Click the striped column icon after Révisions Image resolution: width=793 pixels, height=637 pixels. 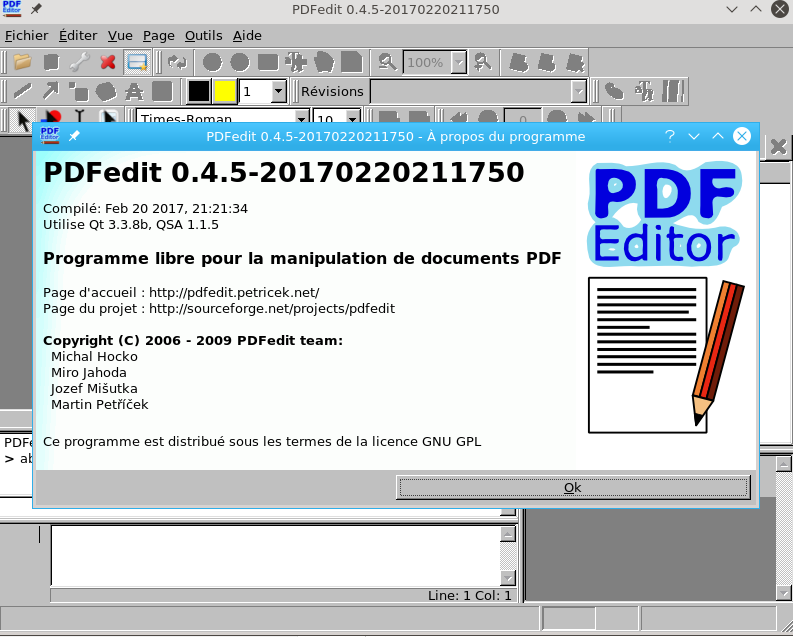tap(673, 92)
